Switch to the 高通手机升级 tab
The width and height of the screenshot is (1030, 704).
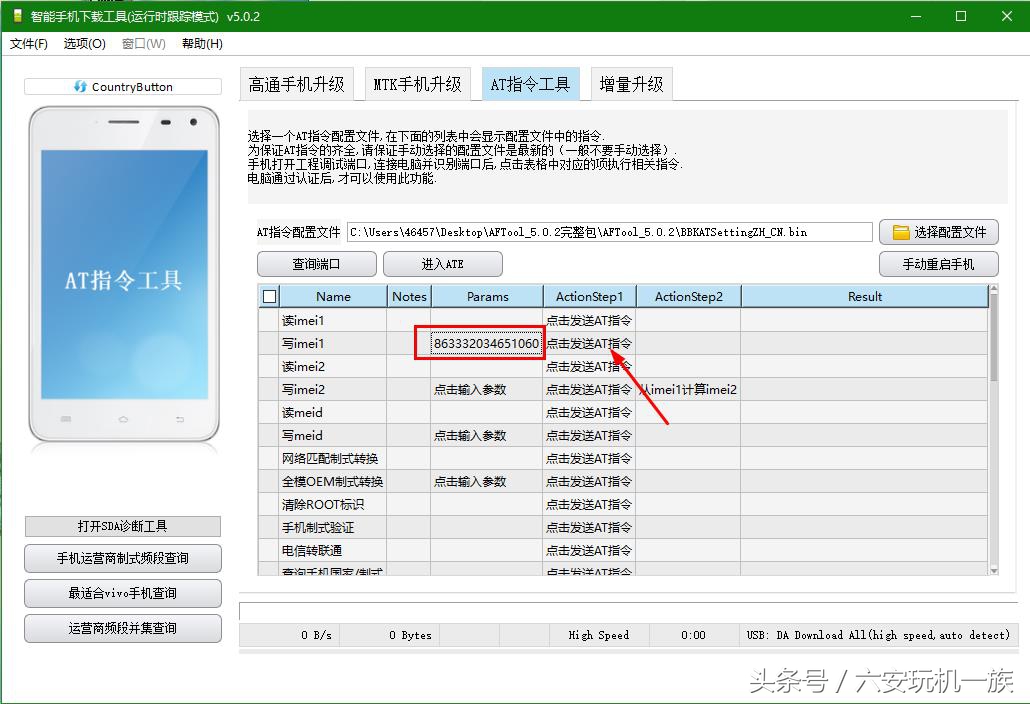[297, 84]
